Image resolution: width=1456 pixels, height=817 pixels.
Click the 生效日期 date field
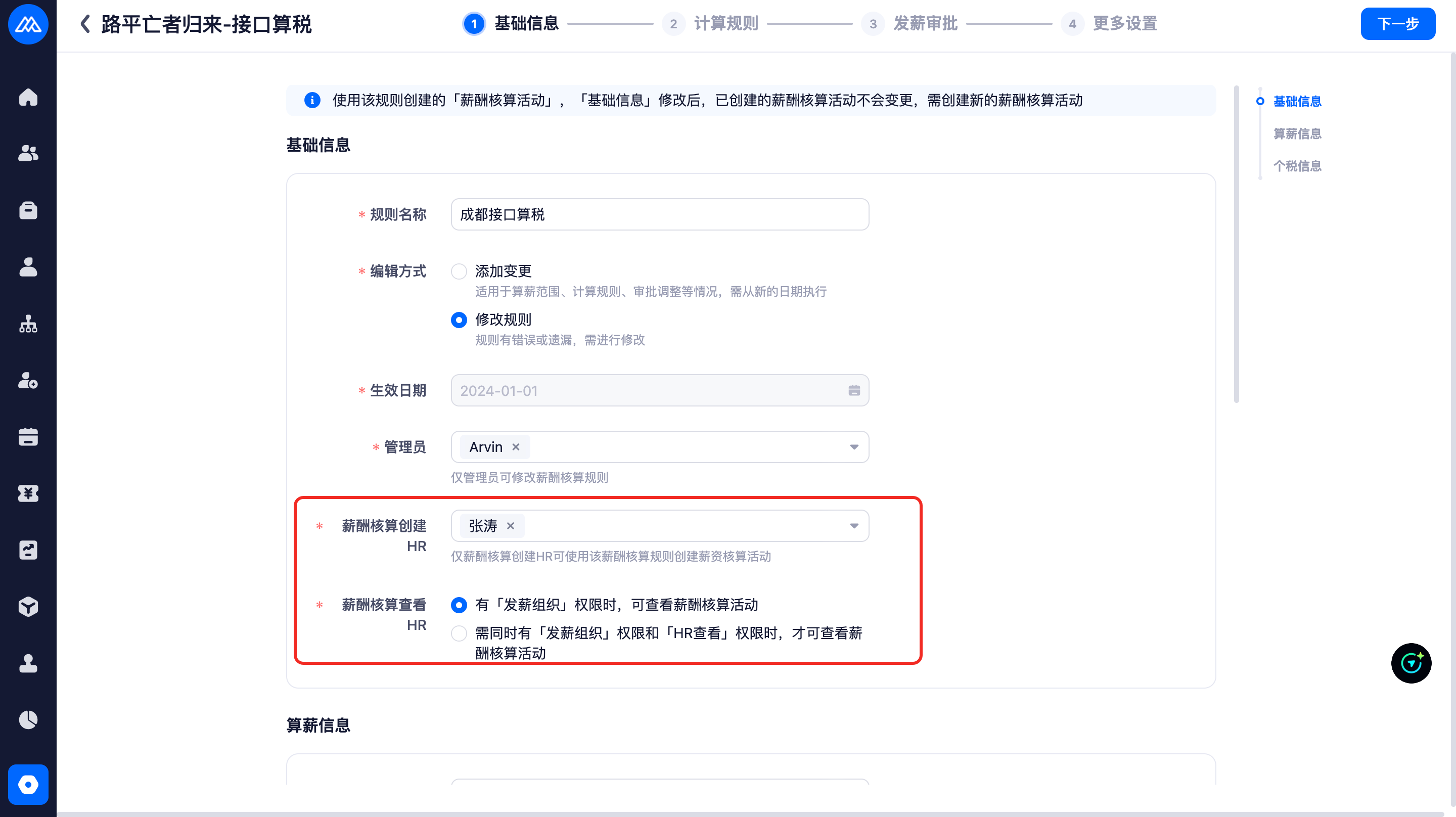pyautogui.click(x=660, y=390)
